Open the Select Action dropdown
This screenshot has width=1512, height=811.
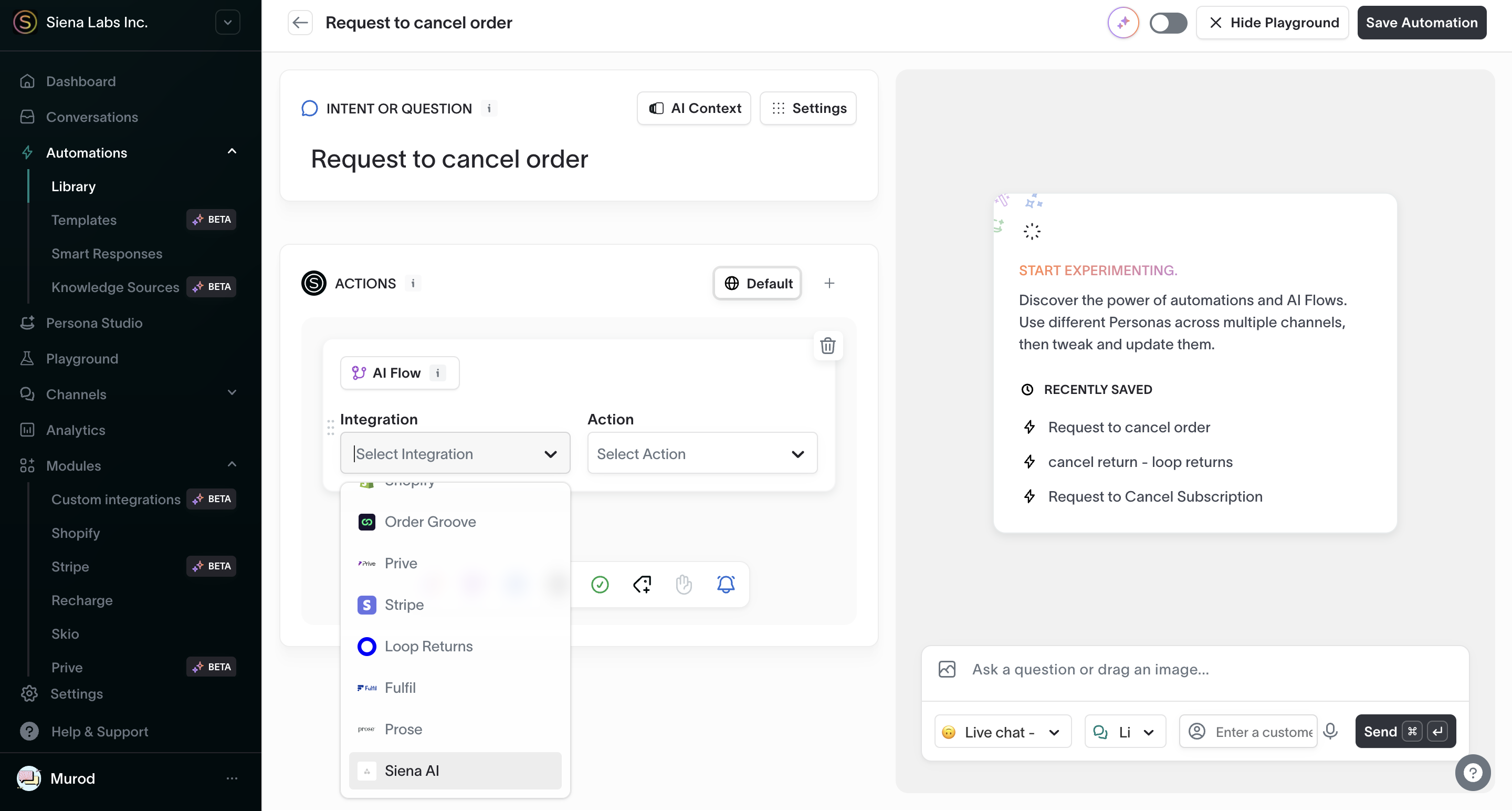[702, 453]
